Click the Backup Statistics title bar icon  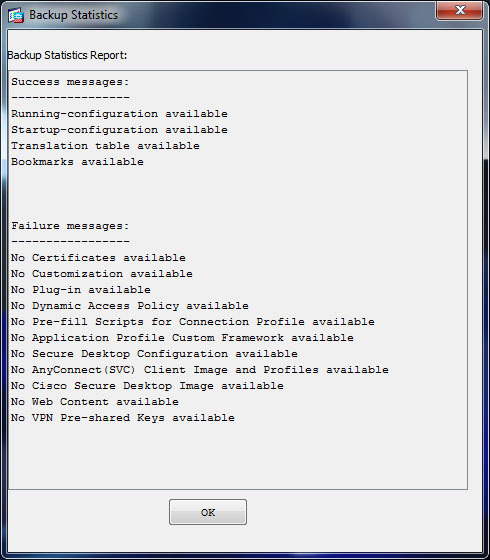tap(16, 15)
